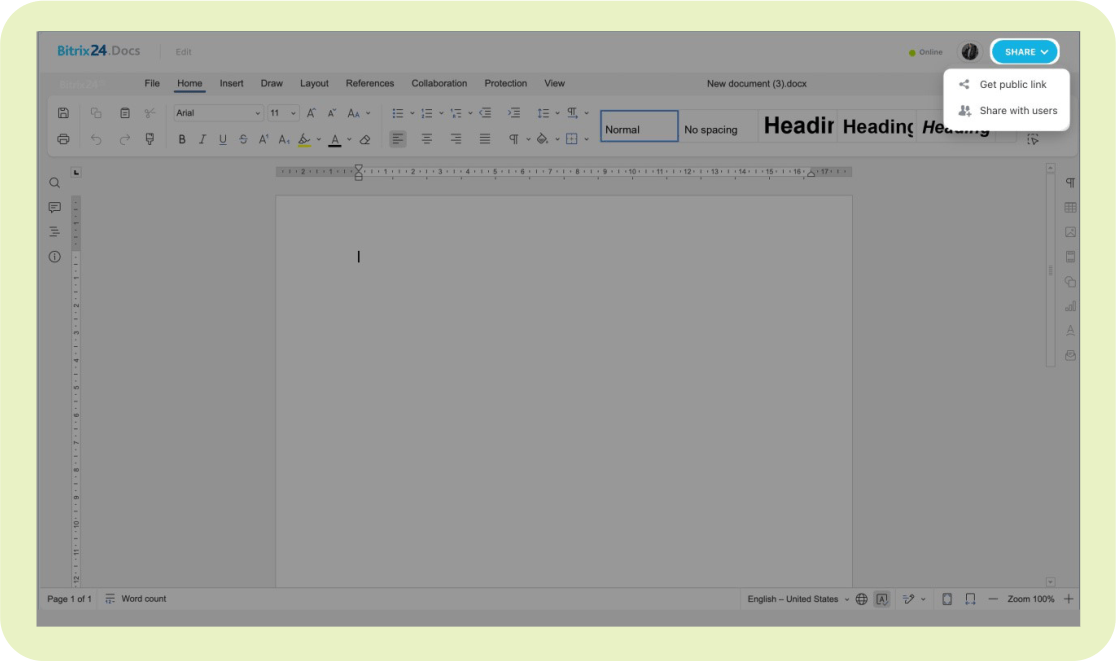Open table settings in the right sidebar
The height and width of the screenshot is (662, 1116).
point(1070,208)
